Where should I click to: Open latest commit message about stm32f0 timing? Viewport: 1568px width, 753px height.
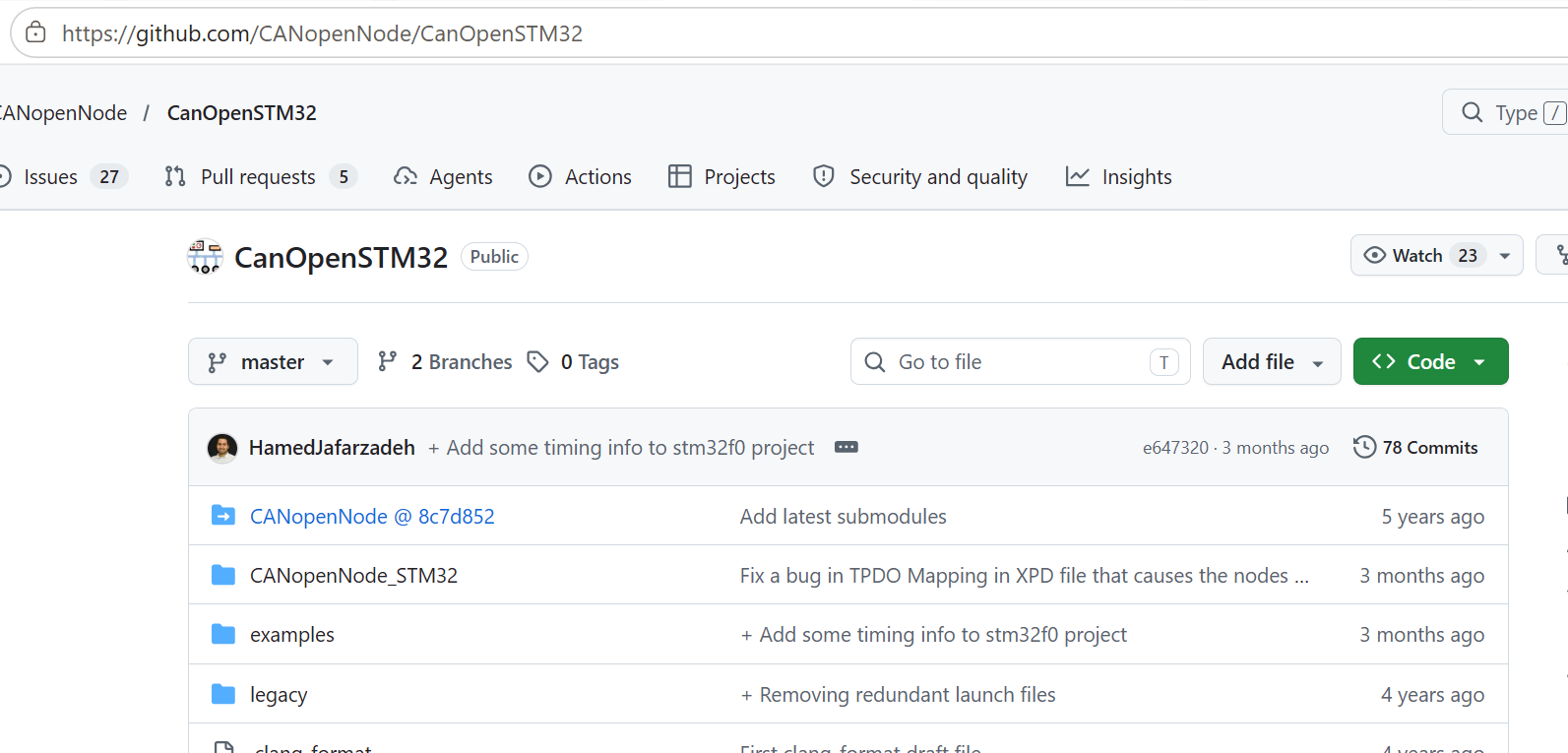point(621,448)
